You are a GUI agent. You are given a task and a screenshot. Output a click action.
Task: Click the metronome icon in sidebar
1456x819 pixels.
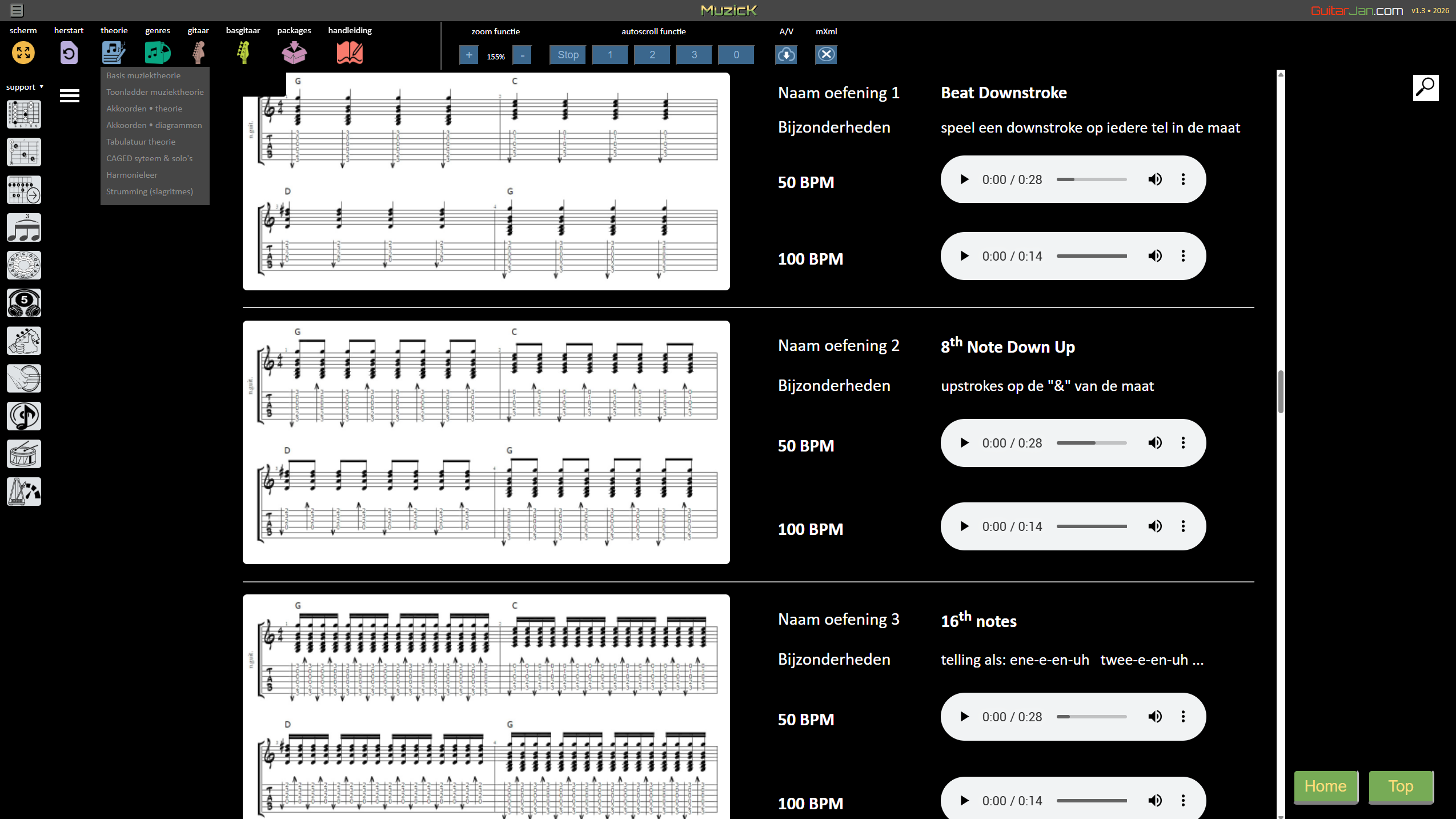pos(24,492)
